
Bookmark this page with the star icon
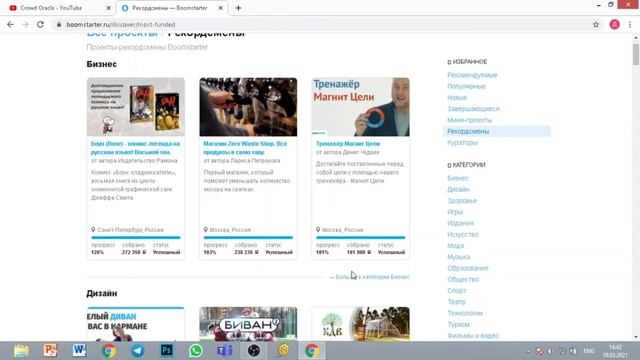pos(596,24)
